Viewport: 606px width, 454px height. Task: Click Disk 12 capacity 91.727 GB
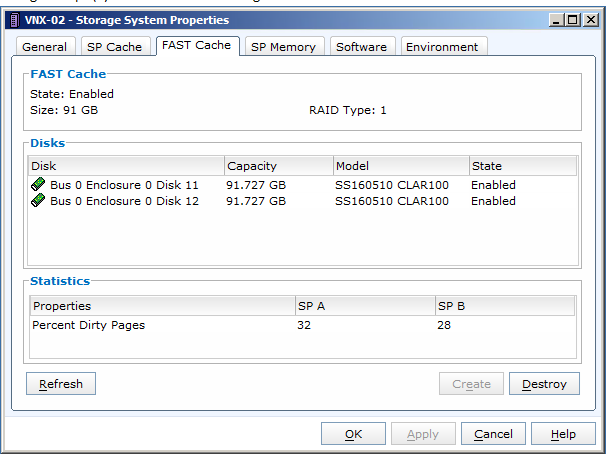click(x=256, y=201)
